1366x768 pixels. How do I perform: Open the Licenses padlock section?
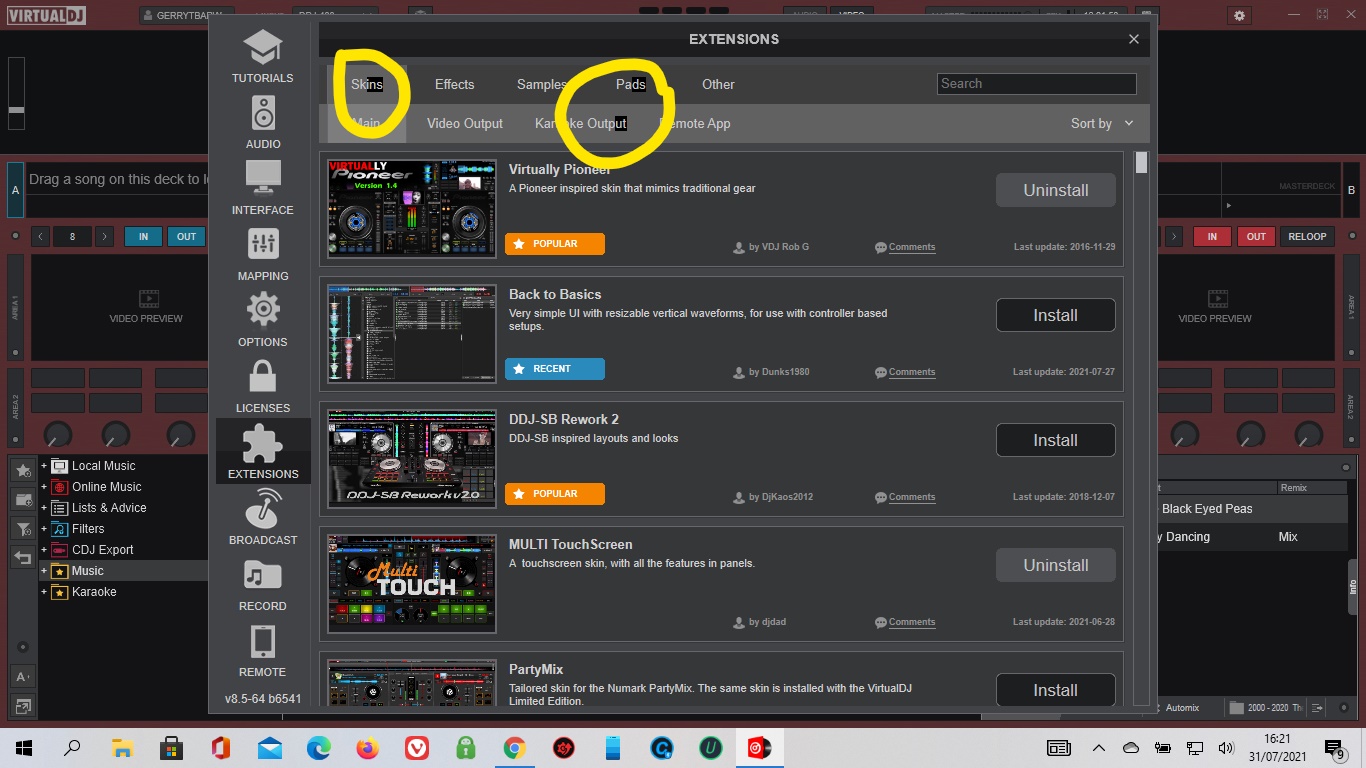[263, 387]
